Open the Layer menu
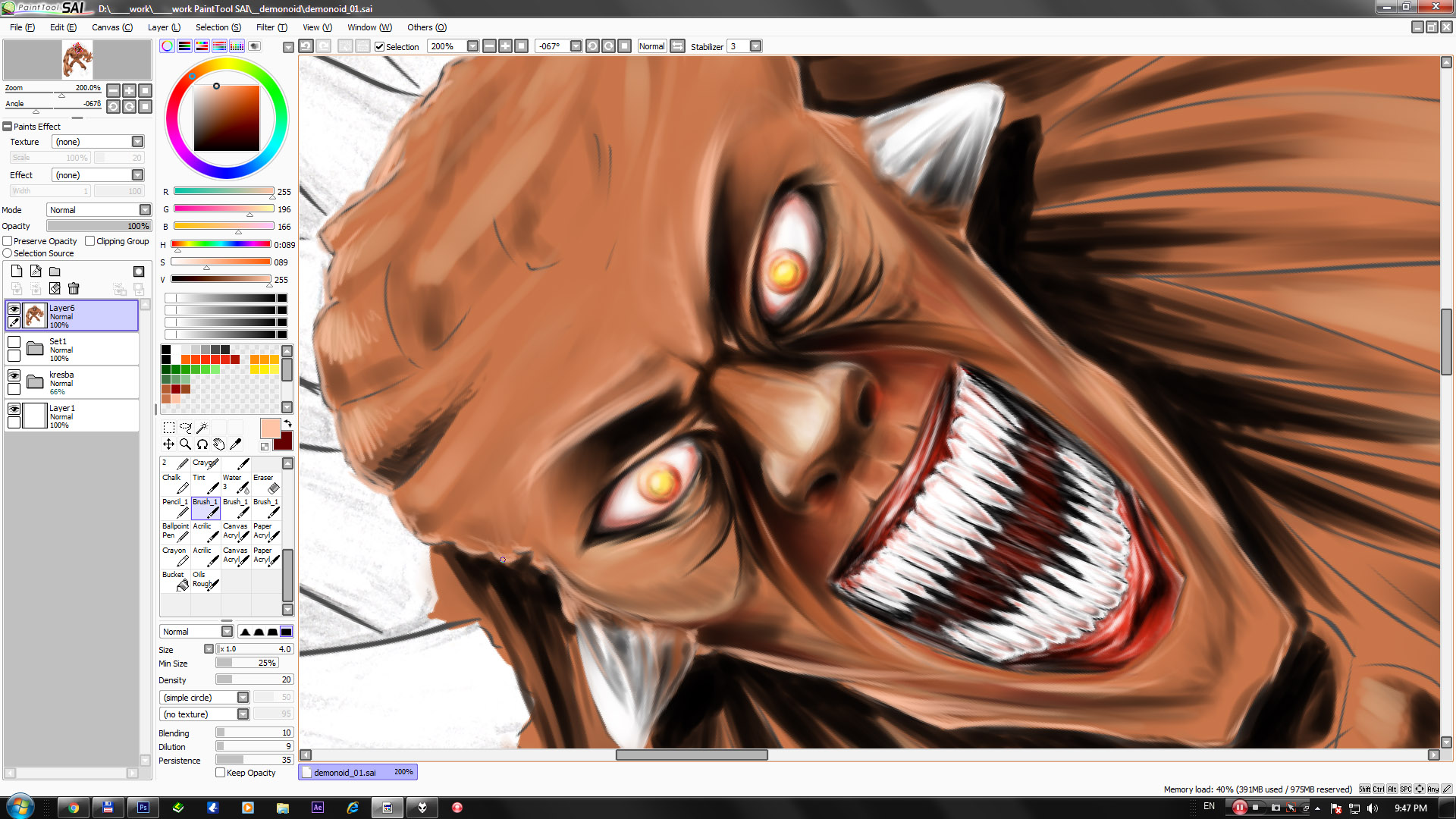The width and height of the screenshot is (1456, 819). 164,27
